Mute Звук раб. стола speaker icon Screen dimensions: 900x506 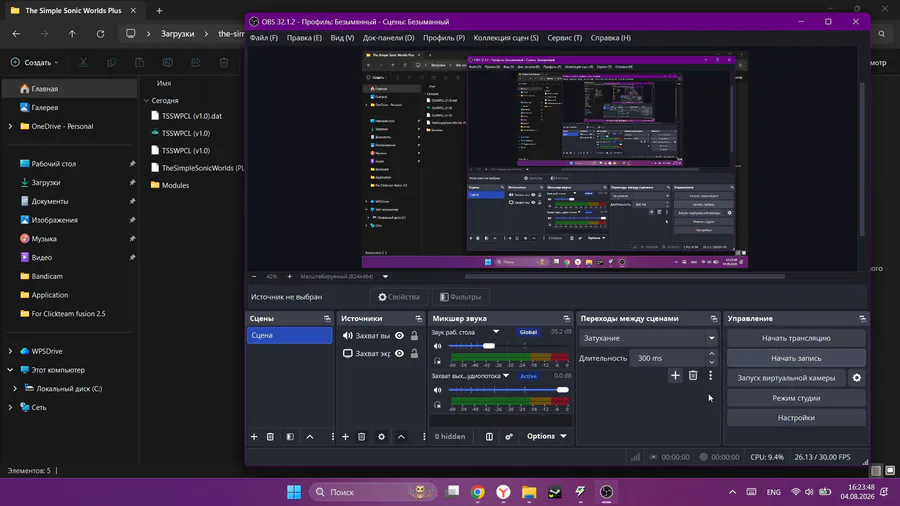[x=437, y=346]
